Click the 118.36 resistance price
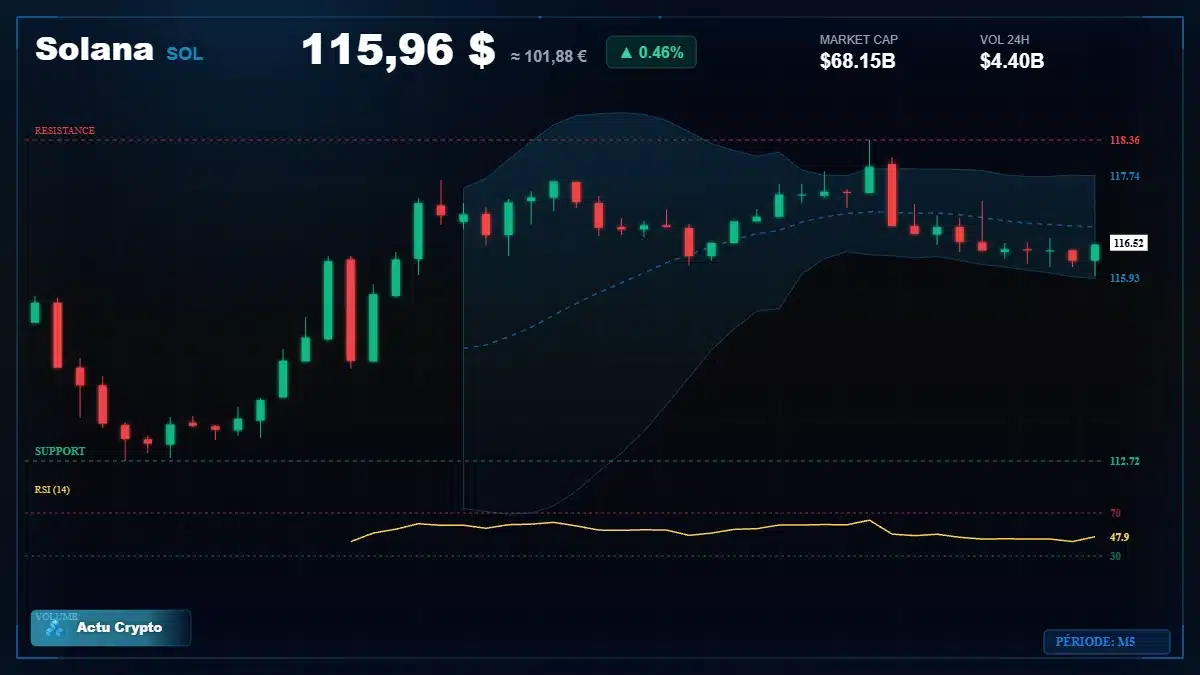Image resolution: width=1200 pixels, height=675 pixels. (1125, 140)
